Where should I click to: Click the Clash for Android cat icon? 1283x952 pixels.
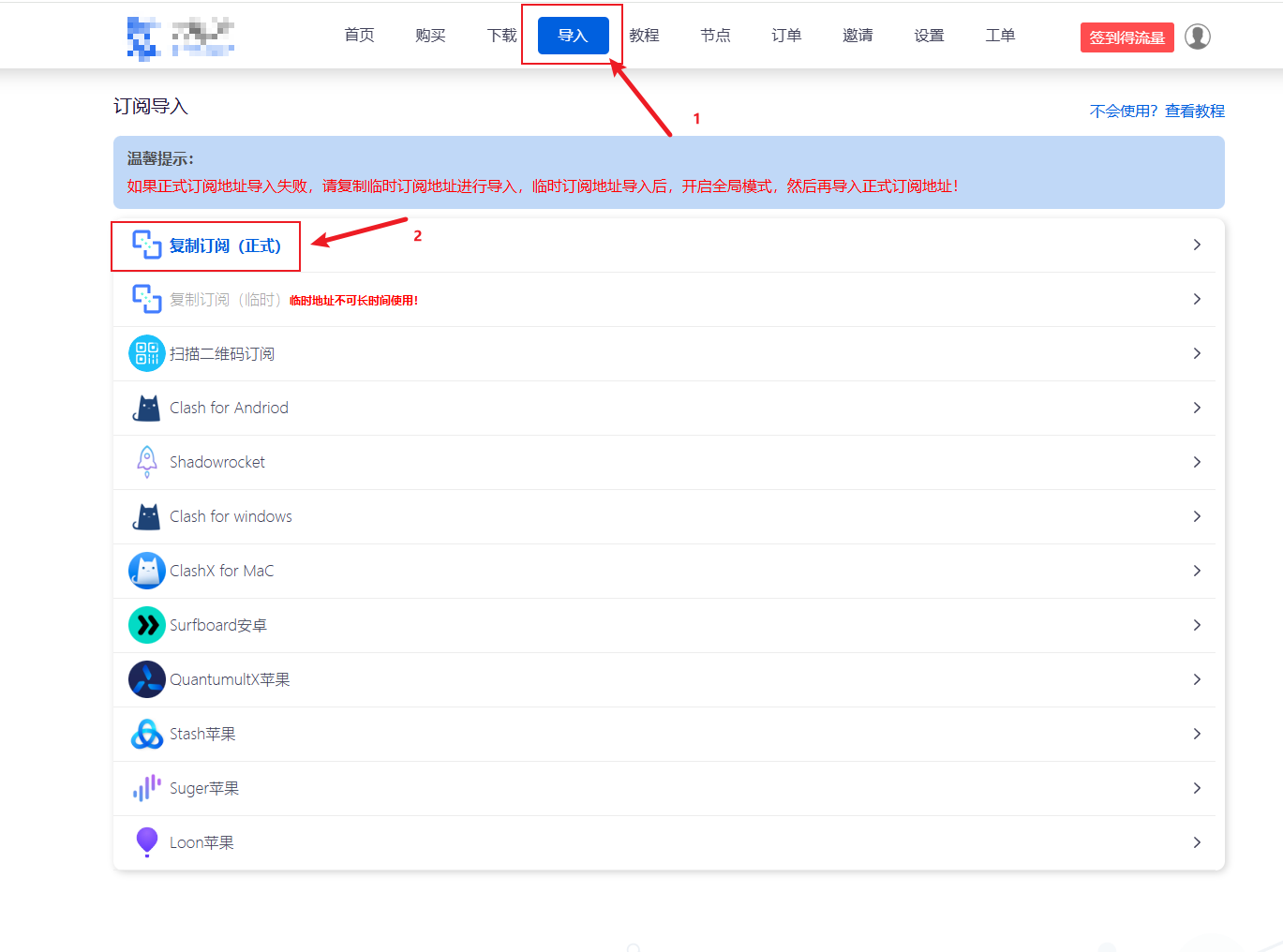[x=147, y=408]
